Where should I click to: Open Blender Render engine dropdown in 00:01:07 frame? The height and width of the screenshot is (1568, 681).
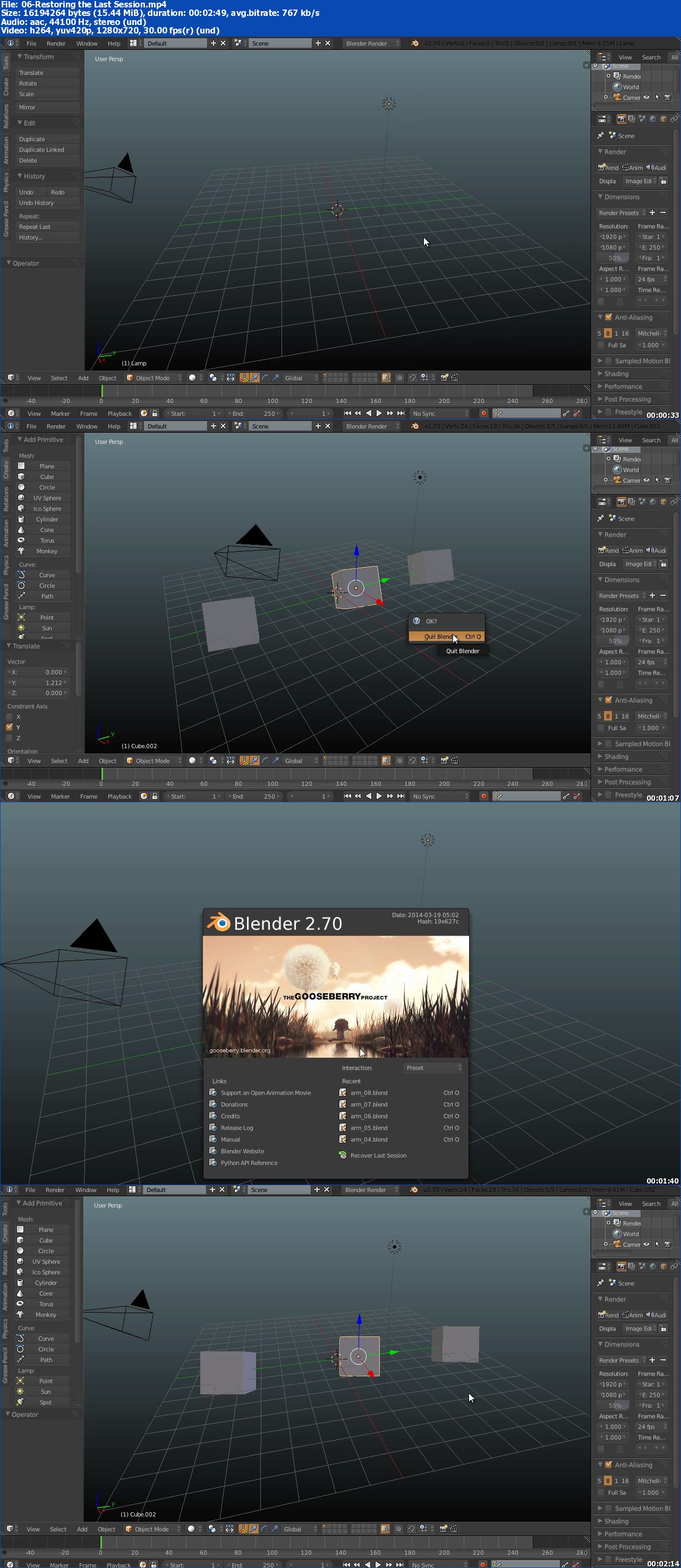[x=371, y=426]
